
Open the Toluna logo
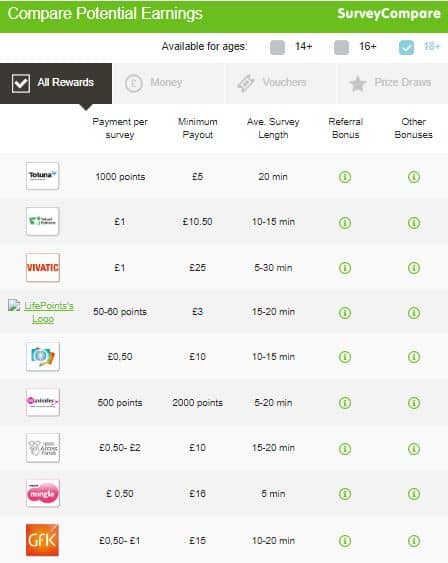tap(42, 176)
